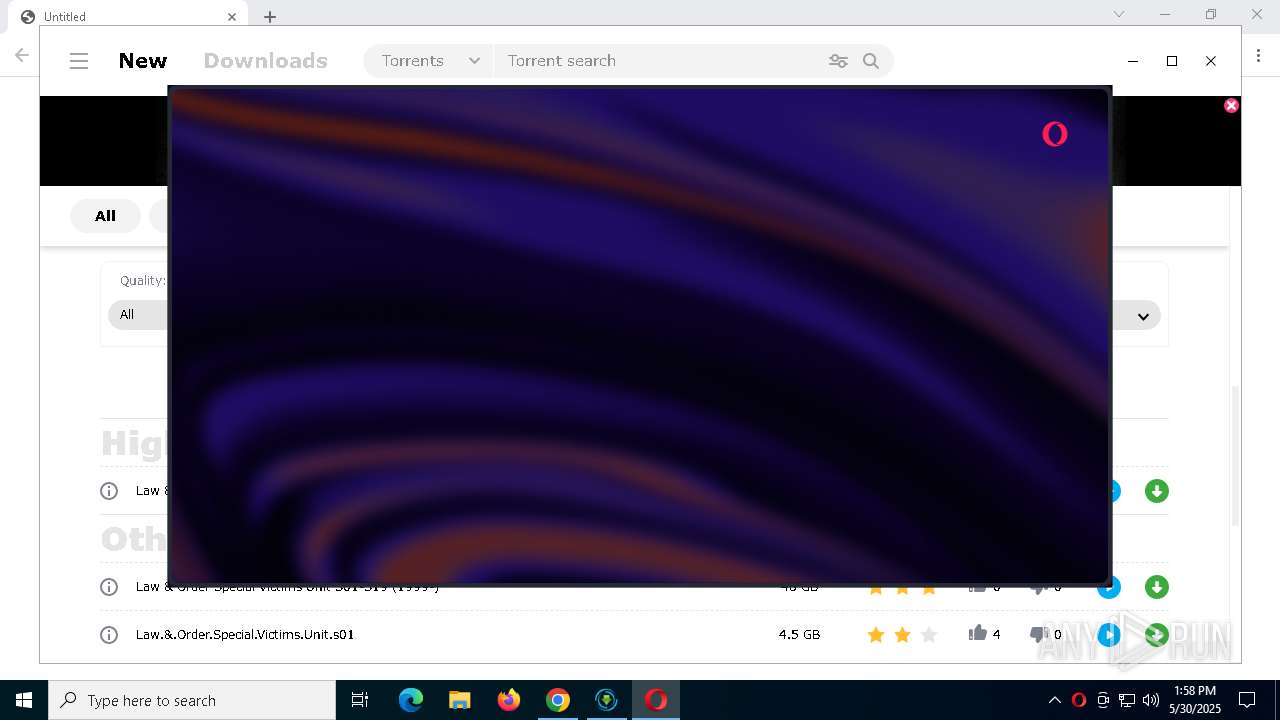
Task: Select the Untitled browser tab
Action: point(130,17)
